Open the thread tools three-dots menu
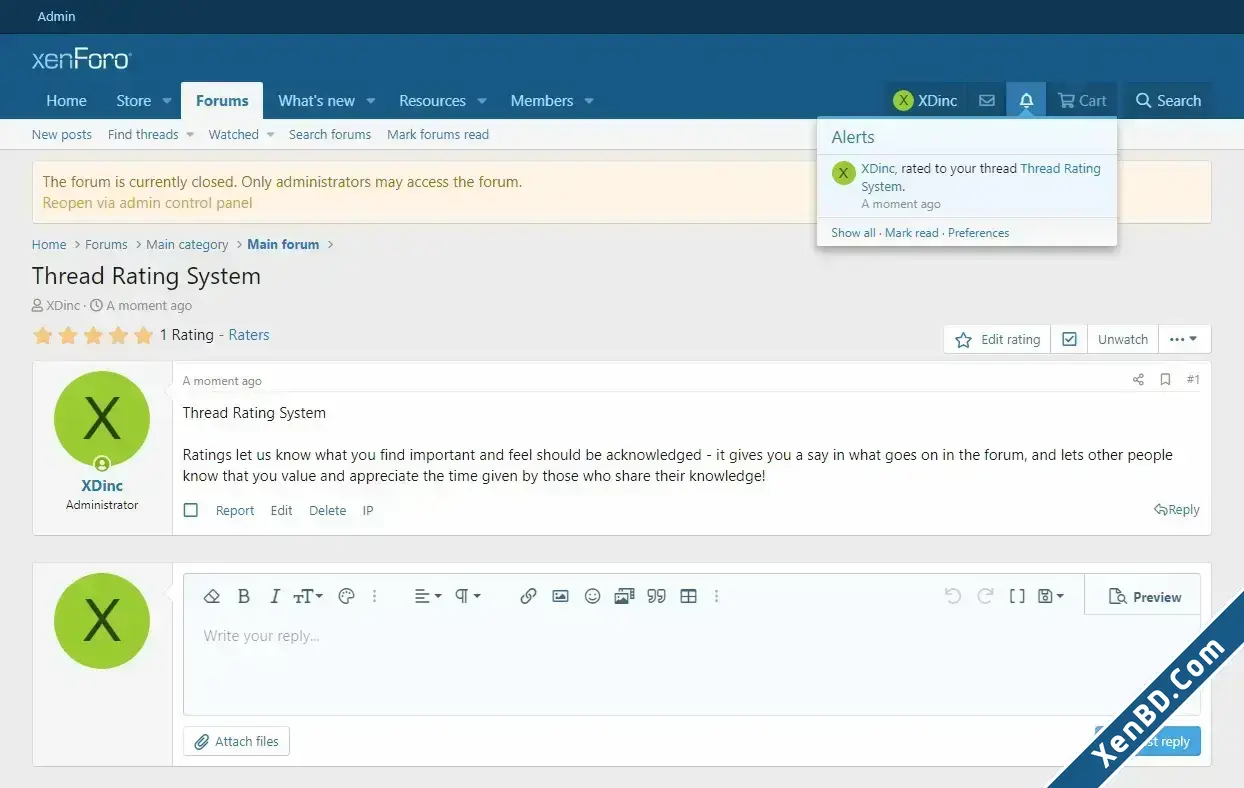Screen dimensions: 1244x788 [x=1184, y=340]
